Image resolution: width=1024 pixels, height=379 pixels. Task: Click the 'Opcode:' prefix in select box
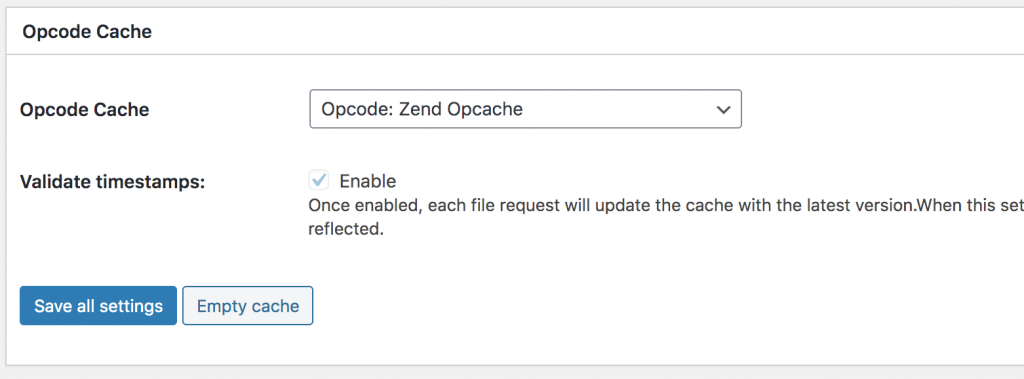[357, 109]
